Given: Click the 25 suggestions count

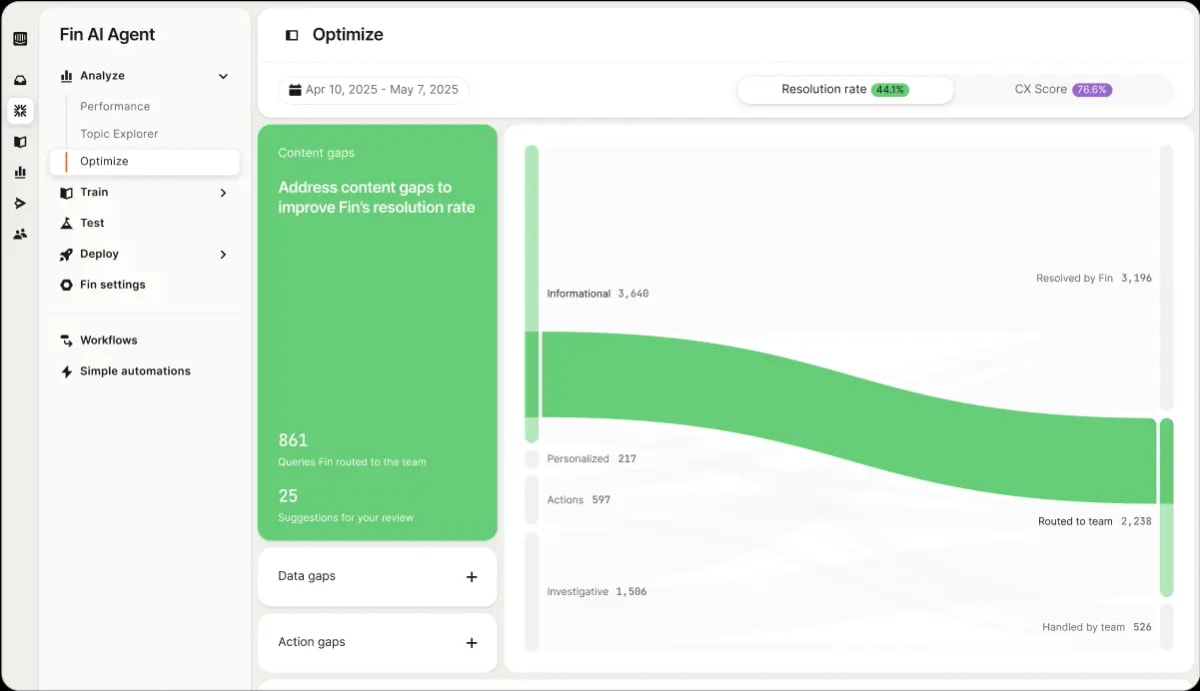Looking at the screenshot, I should click(x=288, y=496).
